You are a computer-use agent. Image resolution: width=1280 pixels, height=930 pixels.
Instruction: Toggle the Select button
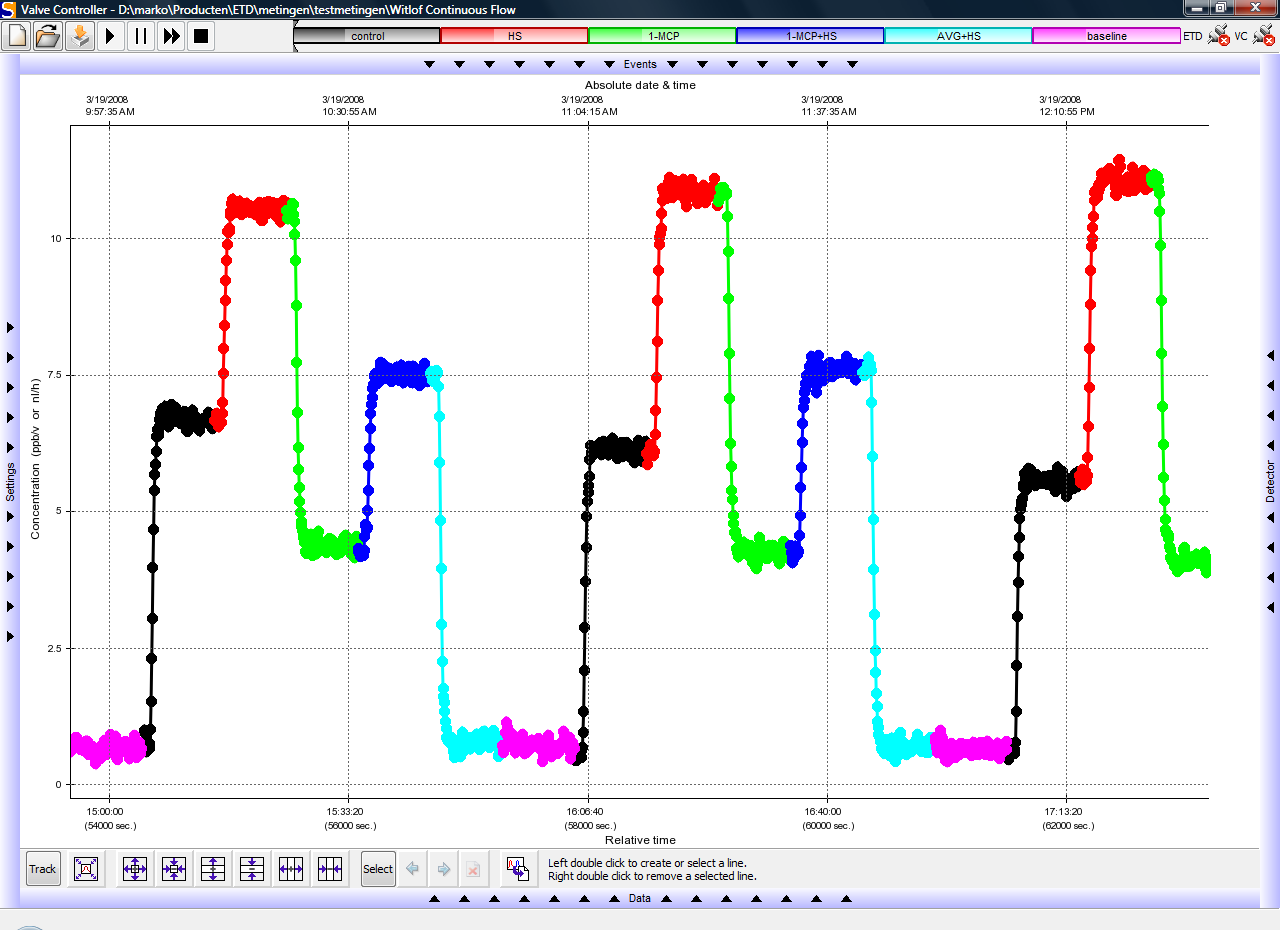point(378,869)
